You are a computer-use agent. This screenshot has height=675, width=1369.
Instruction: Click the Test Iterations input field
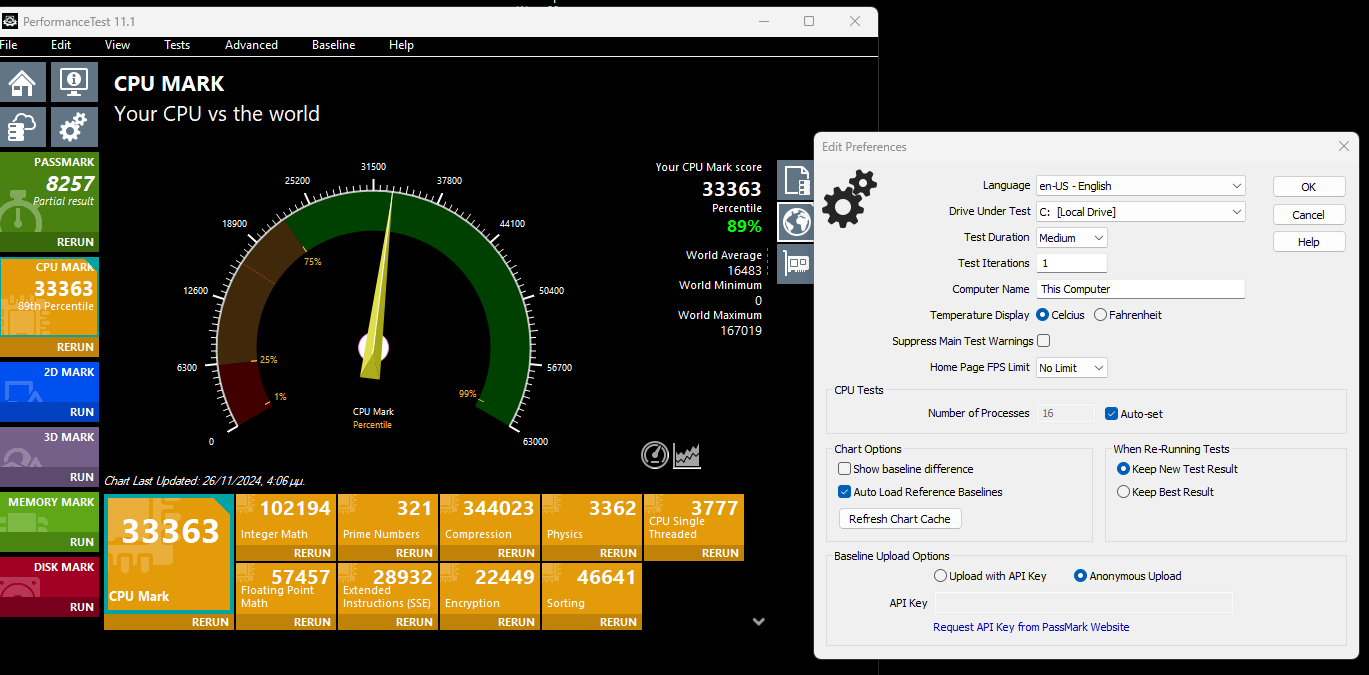click(x=1072, y=263)
